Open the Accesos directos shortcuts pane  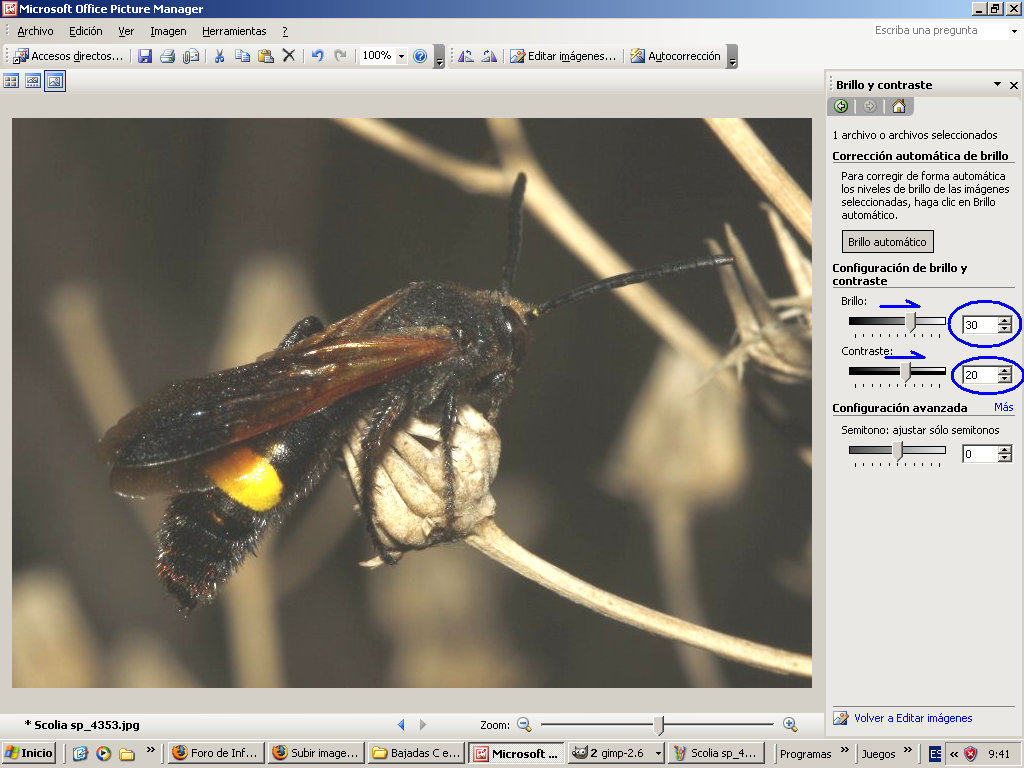point(68,56)
